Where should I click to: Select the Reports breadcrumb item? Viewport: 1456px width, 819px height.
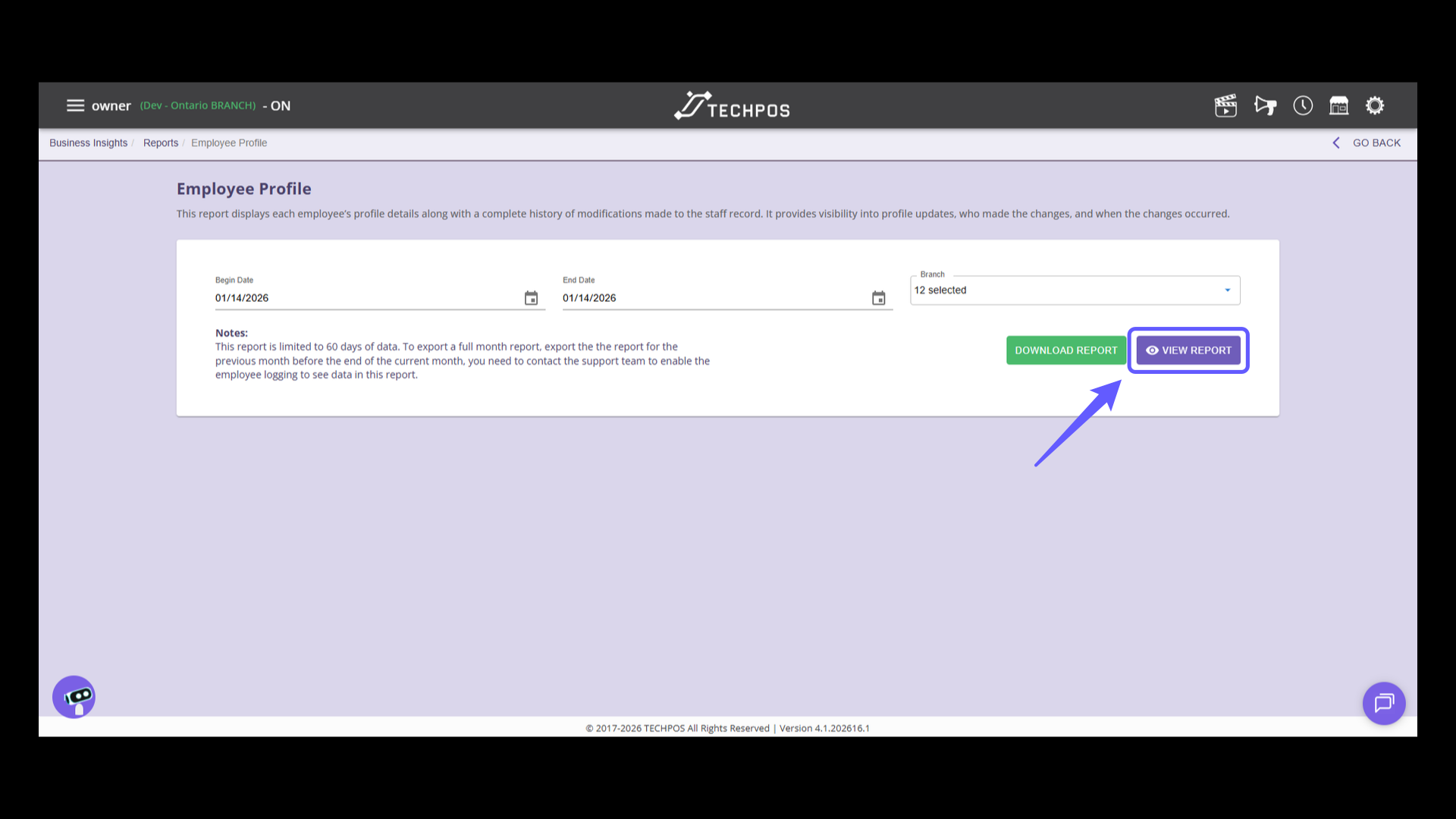161,143
